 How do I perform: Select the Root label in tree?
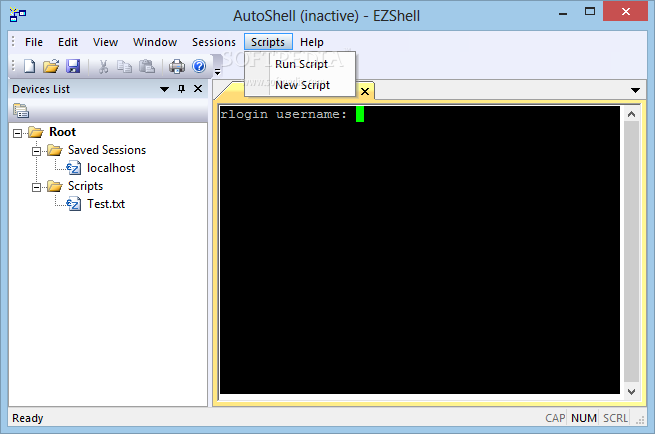[x=62, y=132]
